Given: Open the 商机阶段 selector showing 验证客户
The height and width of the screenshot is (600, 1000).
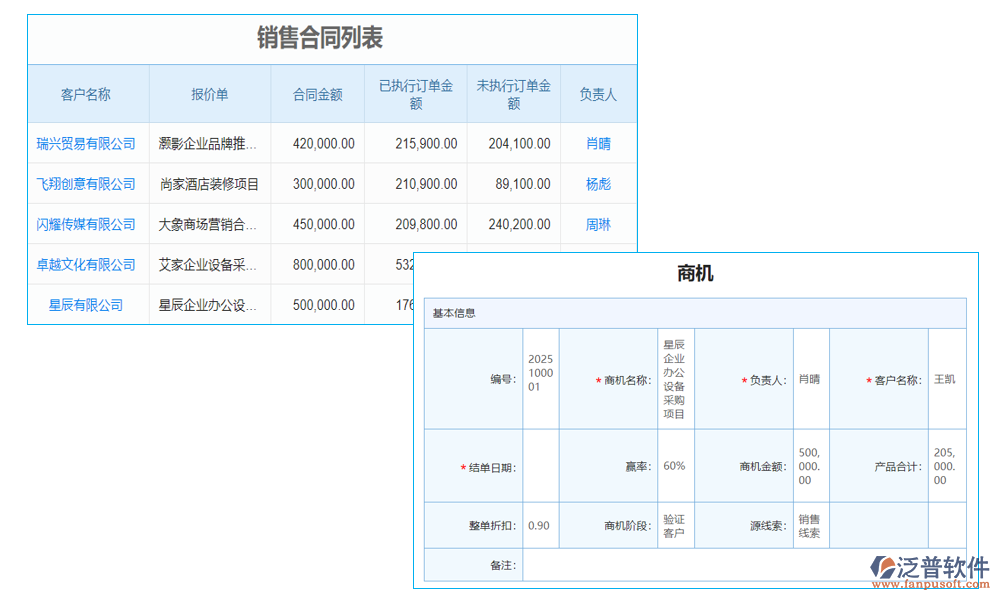Looking at the screenshot, I should 673,525.
